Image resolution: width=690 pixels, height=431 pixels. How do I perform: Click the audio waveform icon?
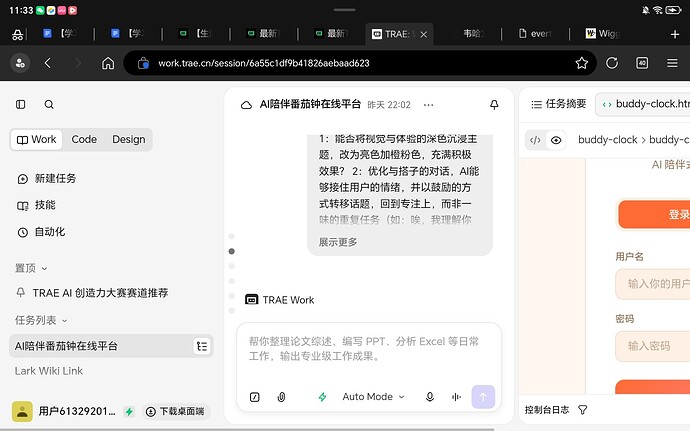[456, 397]
